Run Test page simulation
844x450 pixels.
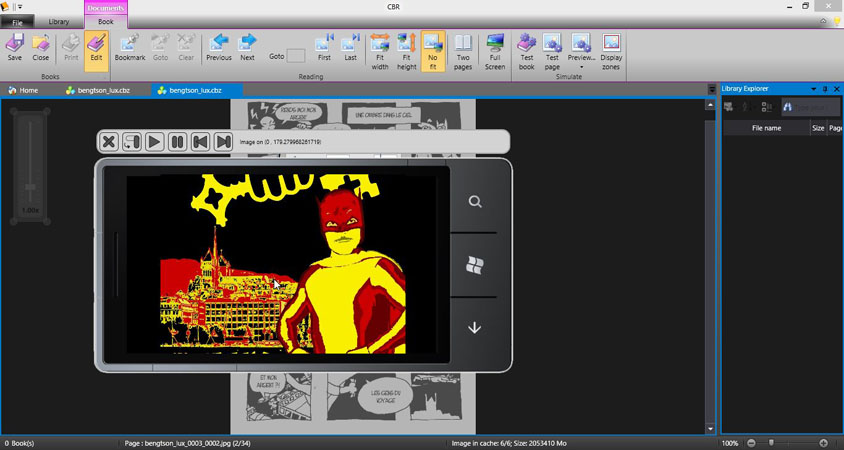552,52
